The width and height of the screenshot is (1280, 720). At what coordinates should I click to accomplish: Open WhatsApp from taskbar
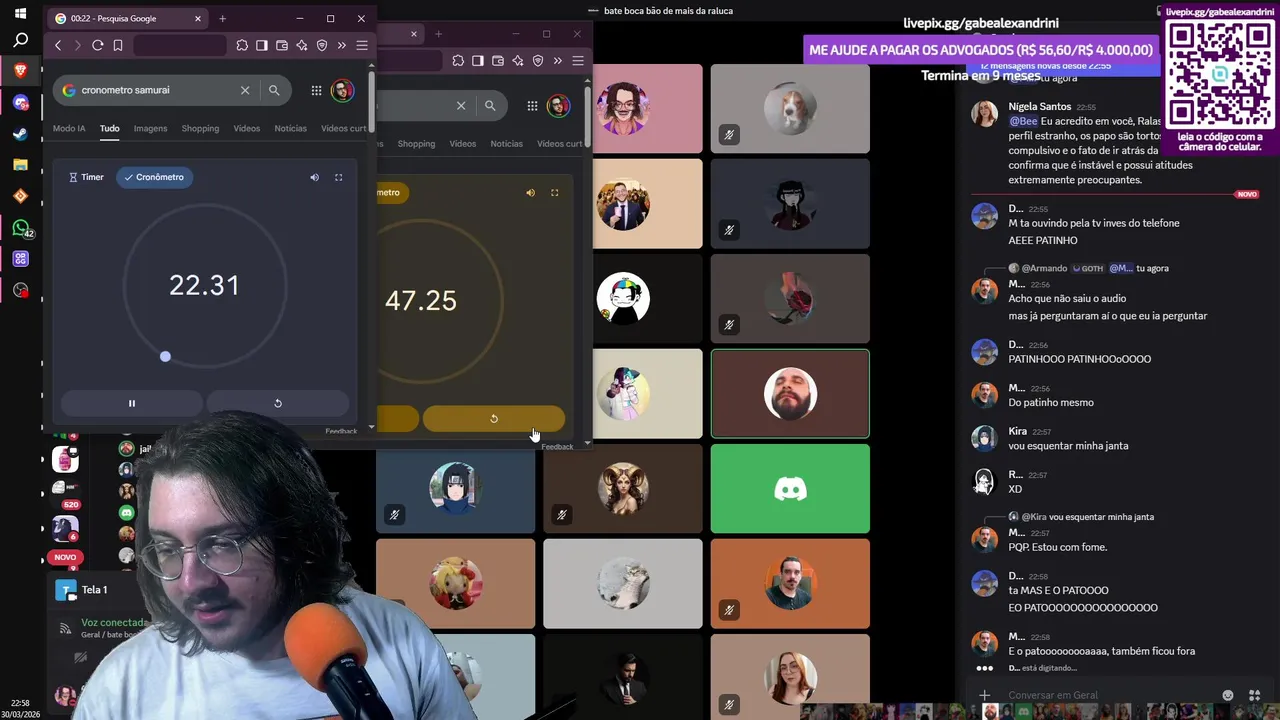(21, 228)
